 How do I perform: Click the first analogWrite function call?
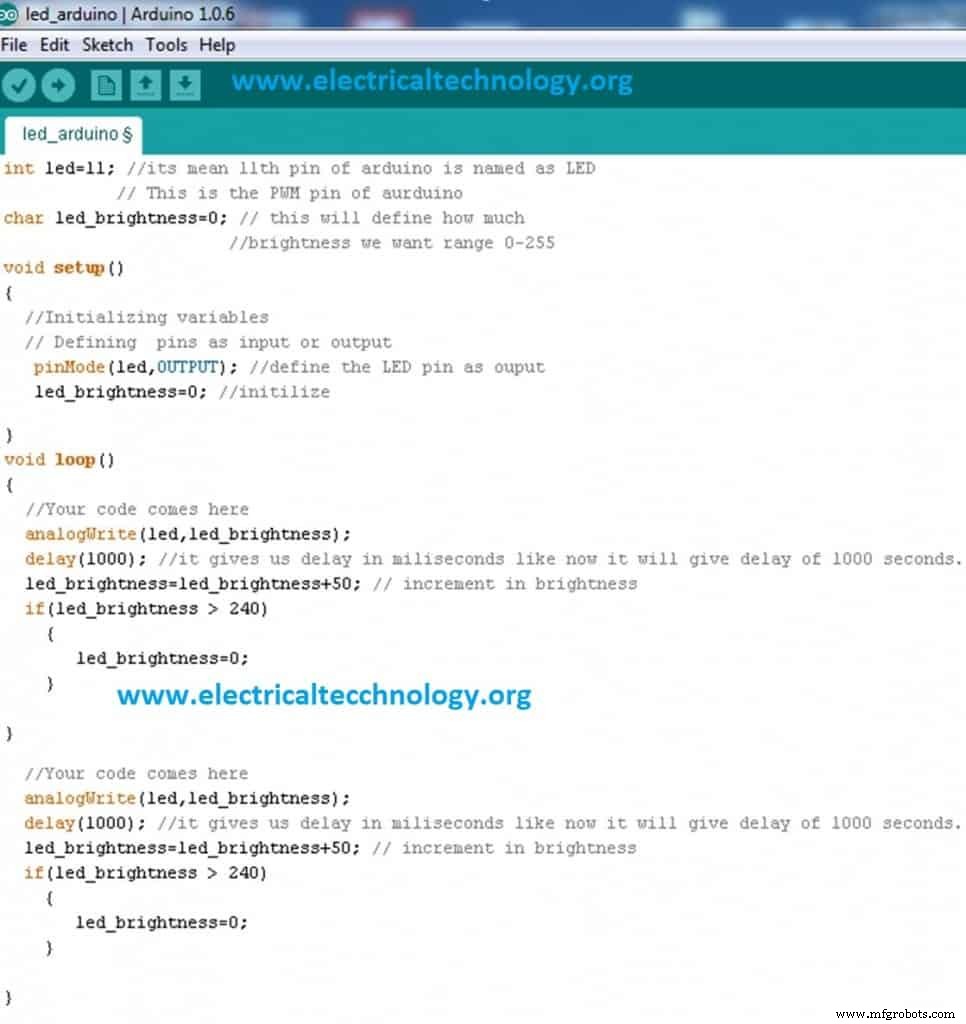pos(78,534)
